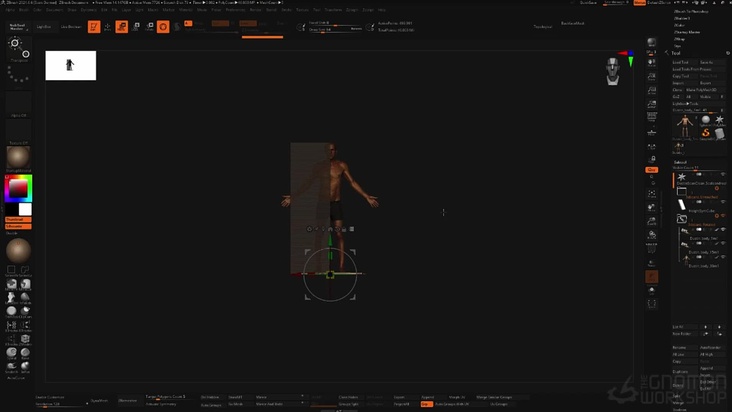Activate the Edit mode button
The width and height of the screenshot is (732, 412).
pyautogui.click(x=94, y=27)
